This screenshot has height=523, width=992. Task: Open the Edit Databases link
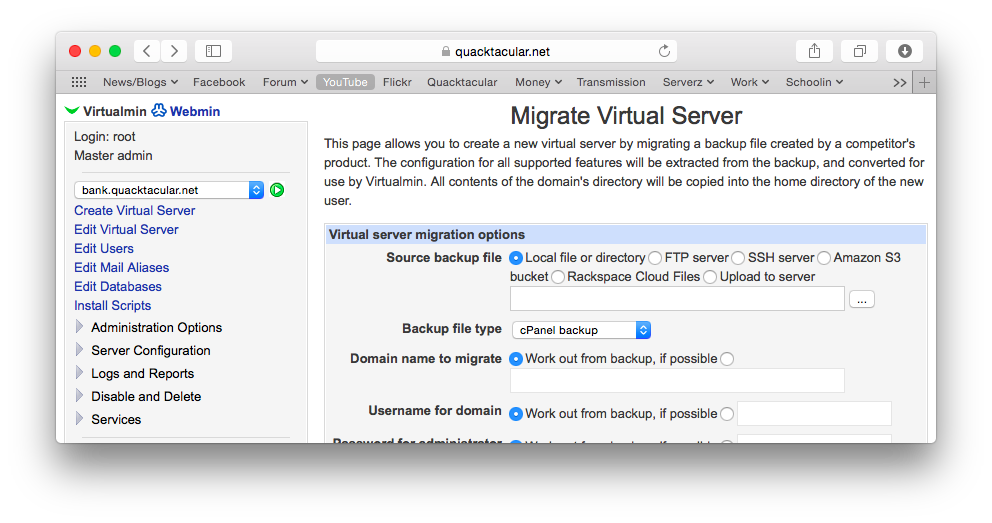tap(118, 286)
